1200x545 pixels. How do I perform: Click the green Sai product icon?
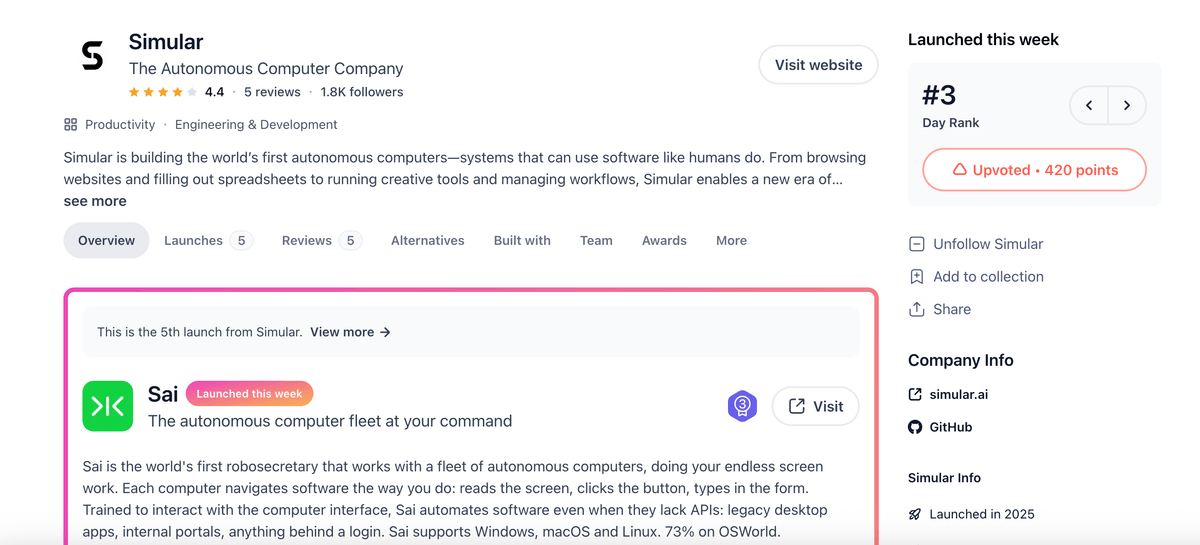tap(107, 406)
